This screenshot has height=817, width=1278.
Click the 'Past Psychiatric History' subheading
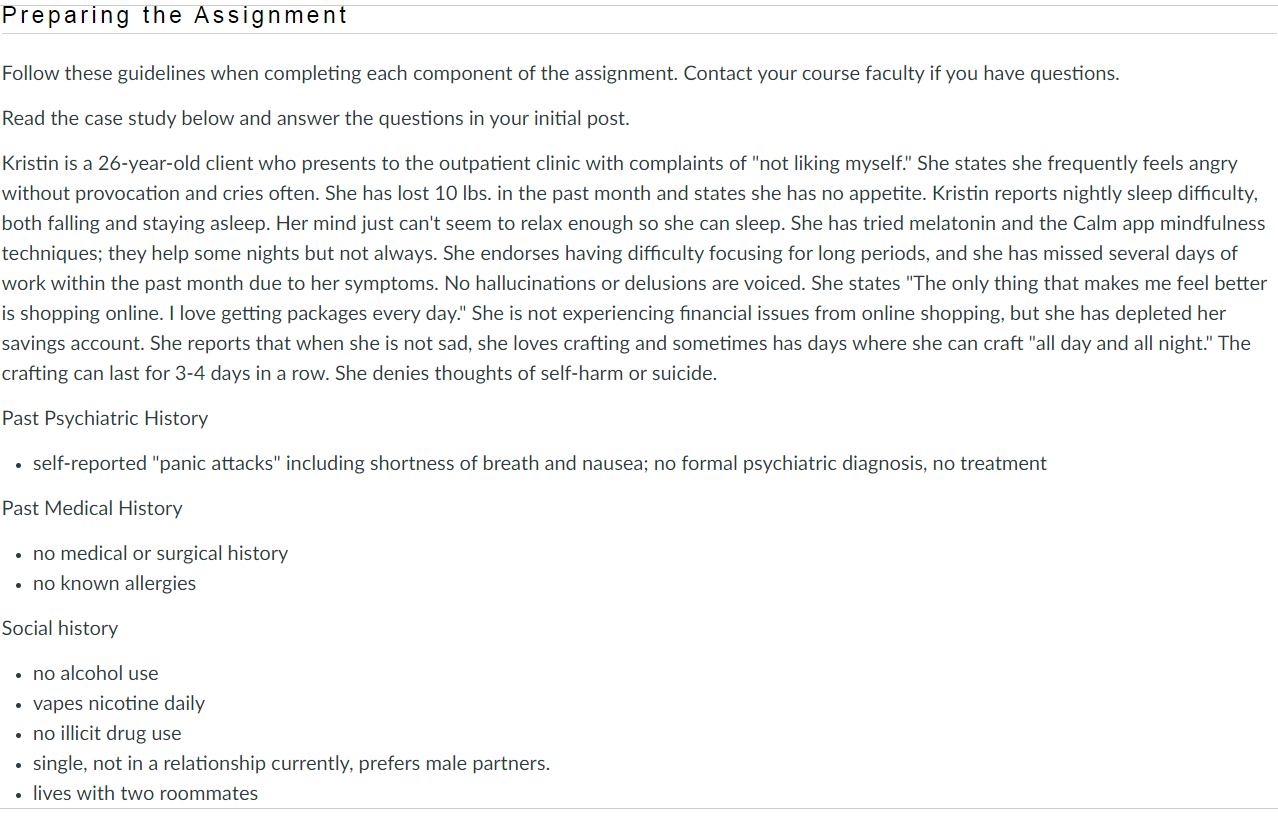pos(105,418)
